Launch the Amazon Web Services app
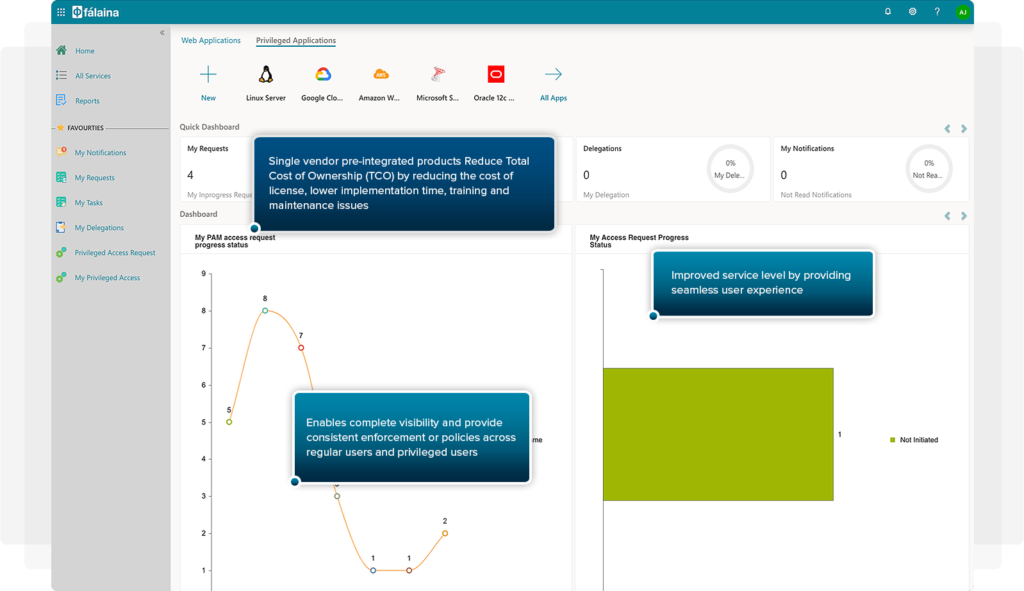This screenshot has height=591, width=1024. (x=379, y=83)
